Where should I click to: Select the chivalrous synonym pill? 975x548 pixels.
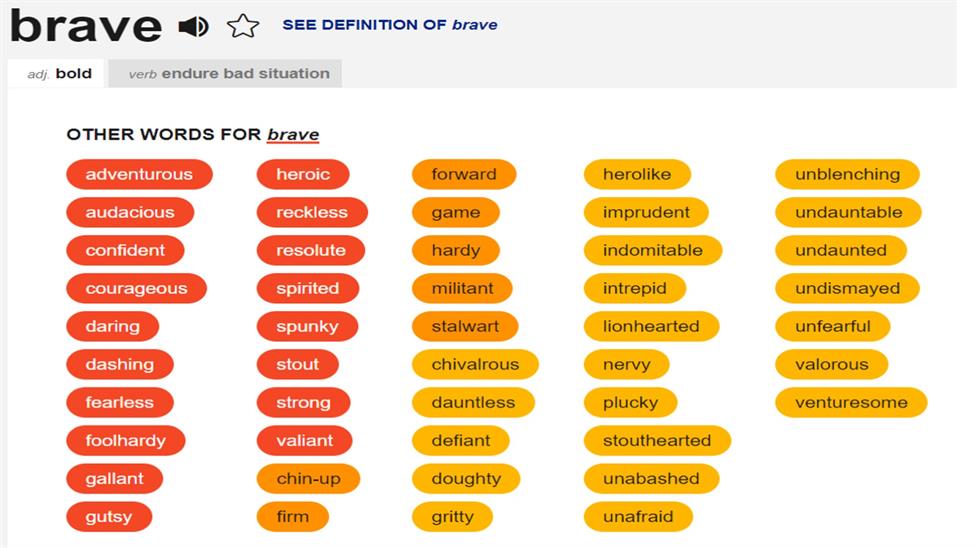point(475,365)
